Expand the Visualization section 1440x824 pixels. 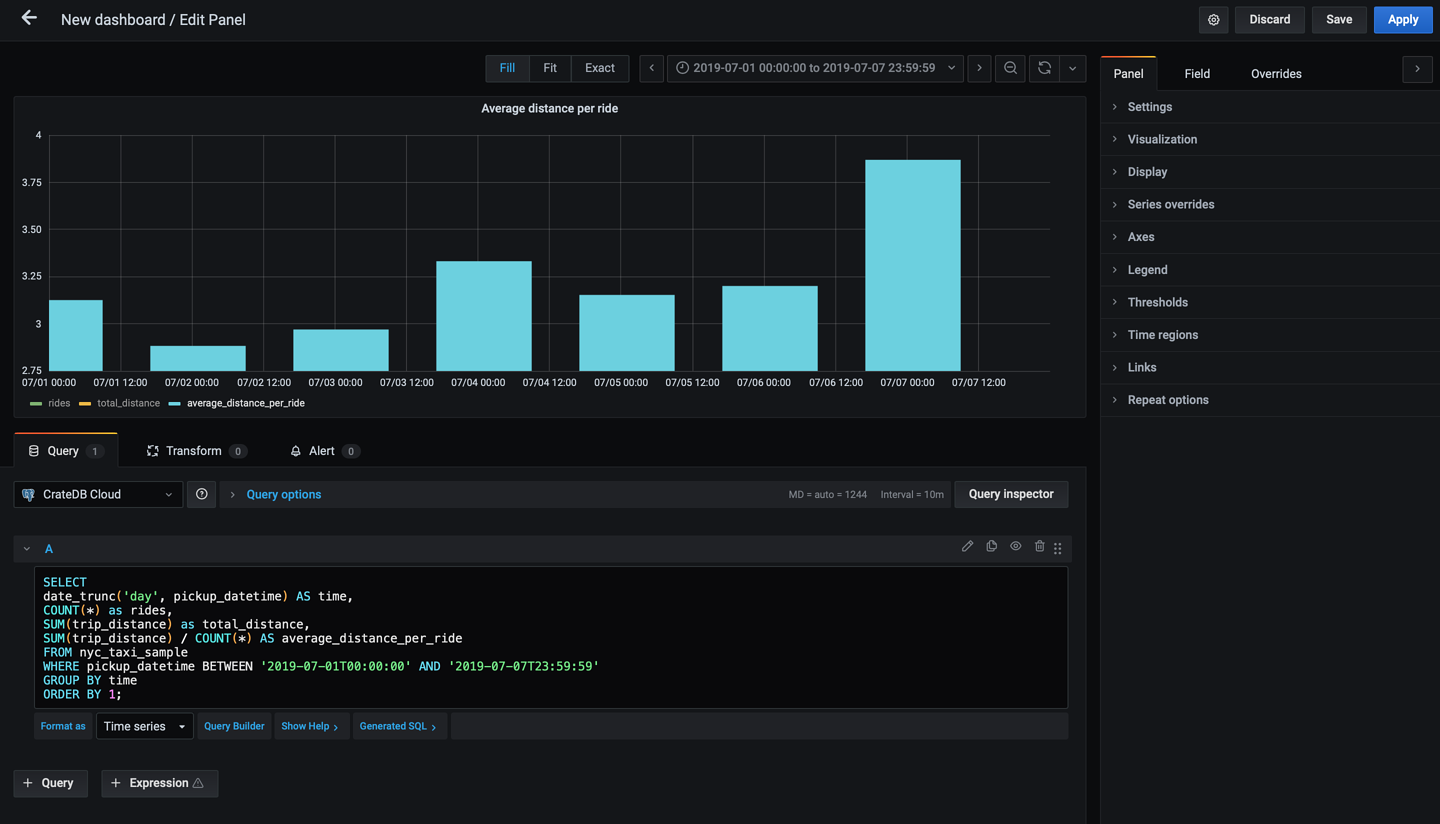(1270, 139)
